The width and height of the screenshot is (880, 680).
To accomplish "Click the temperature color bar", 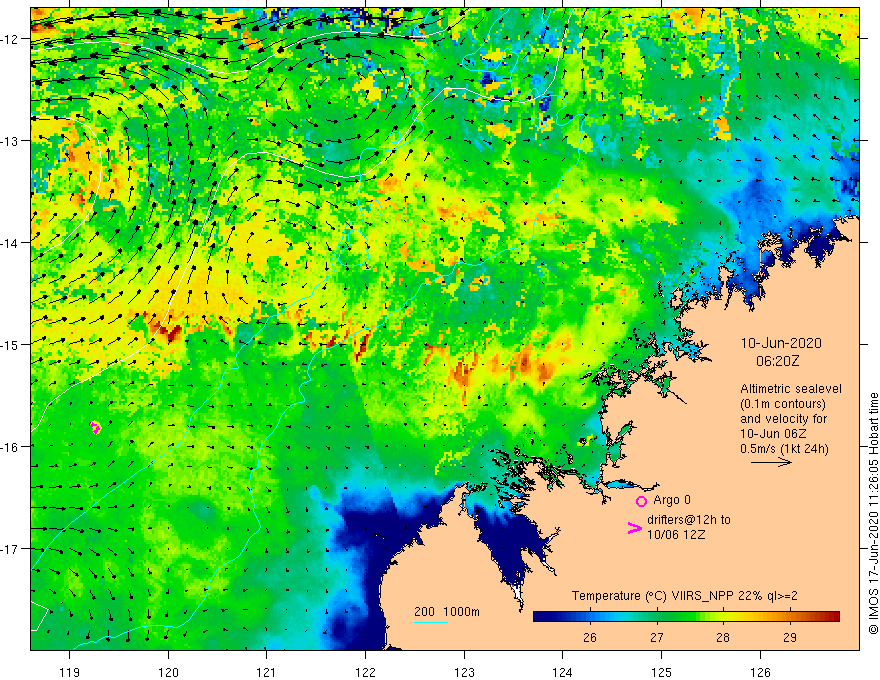I will [686, 617].
